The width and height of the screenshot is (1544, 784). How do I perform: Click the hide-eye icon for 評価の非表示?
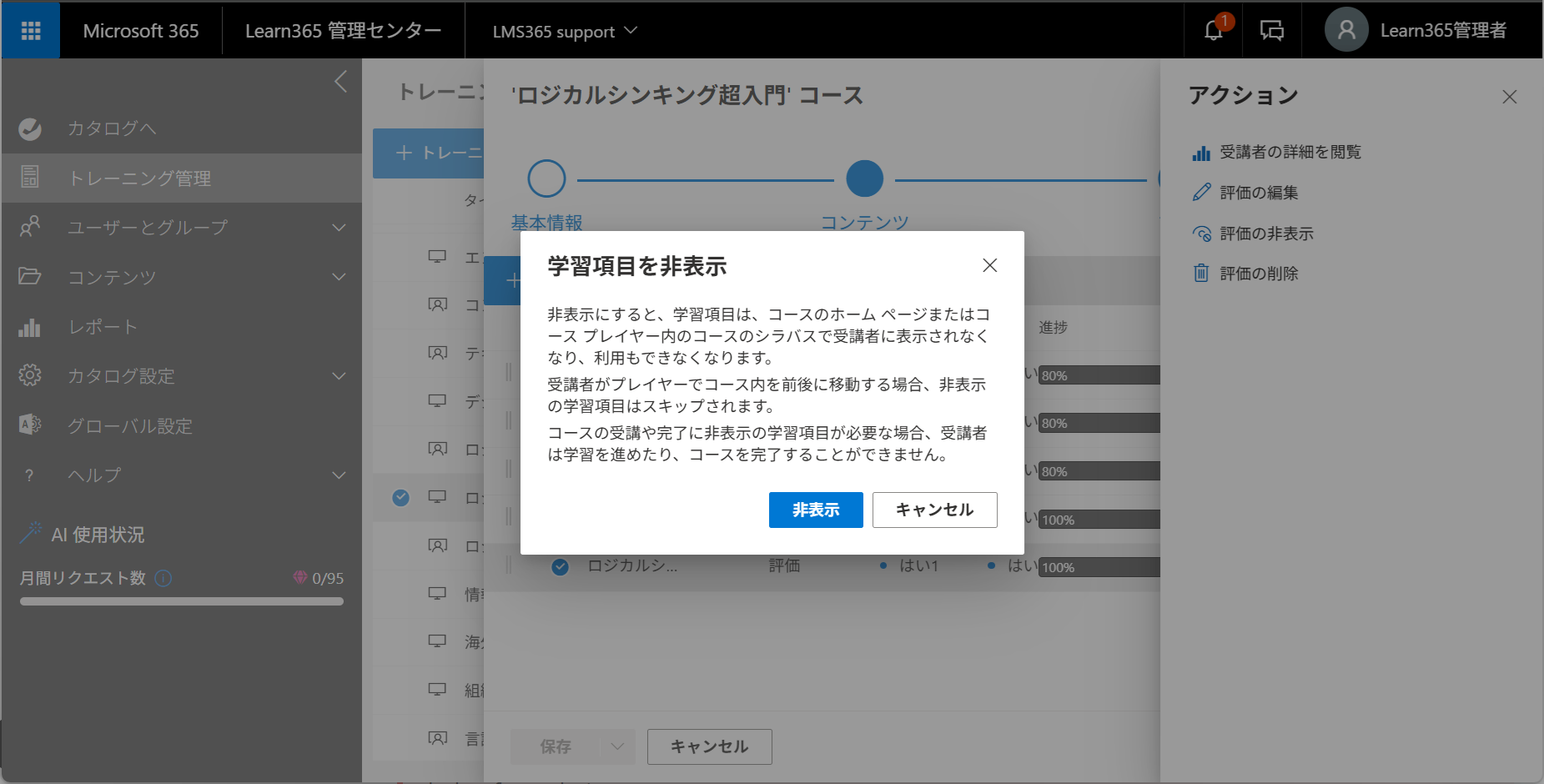1202,234
